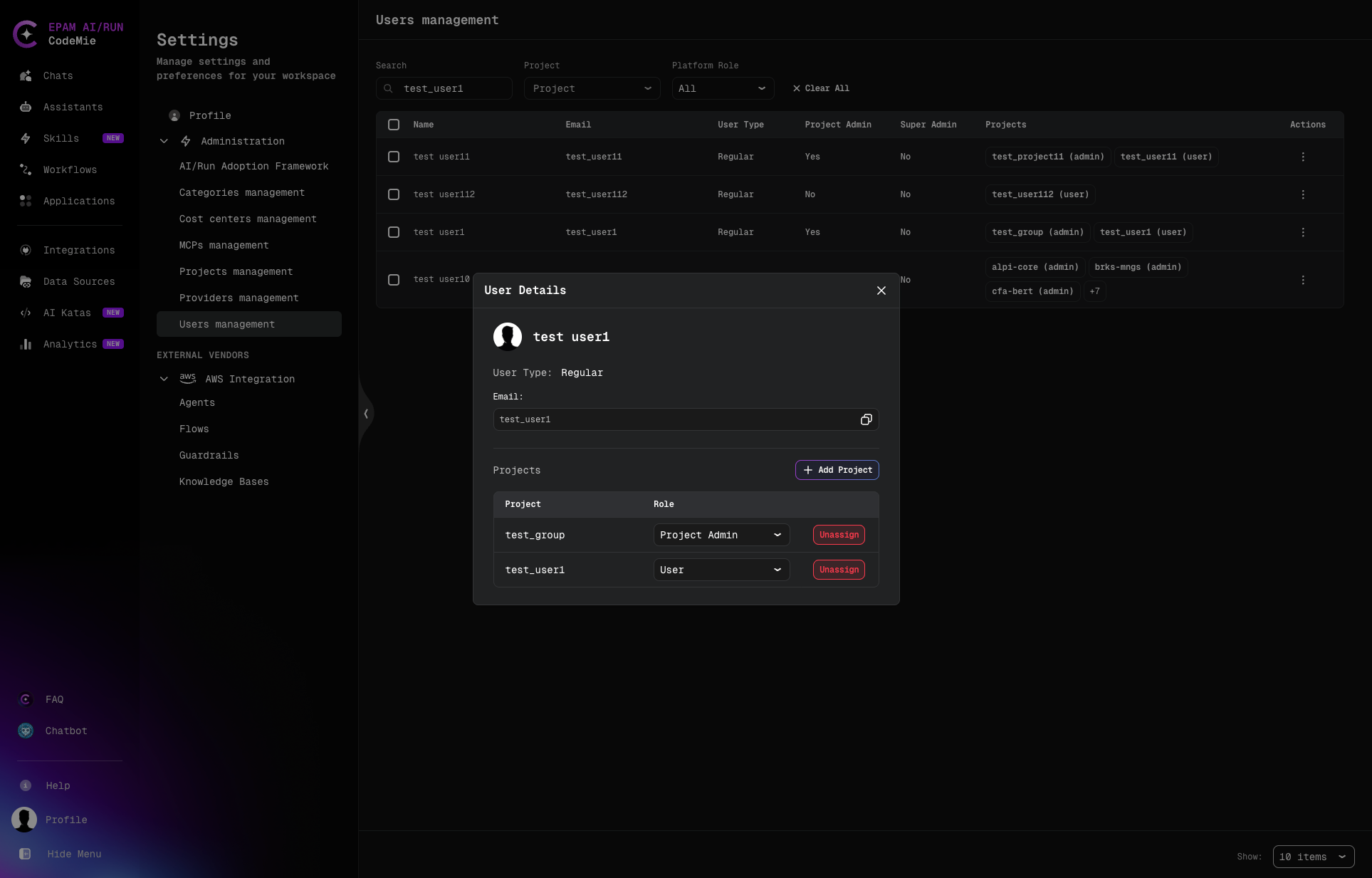Screen dimensions: 1372x878
Task: Open the Chatbot from the sidebar
Action: coord(66,731)
